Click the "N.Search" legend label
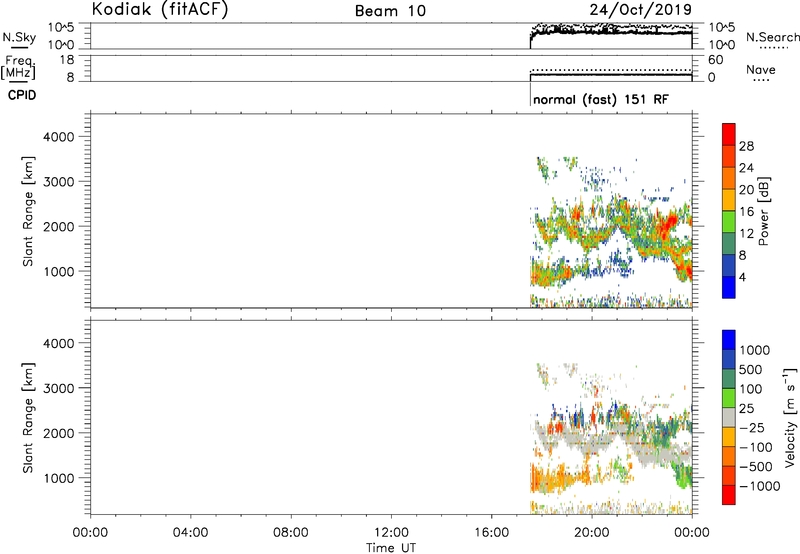This screenshot has width=800, height=554. click(x=772, y=37)
